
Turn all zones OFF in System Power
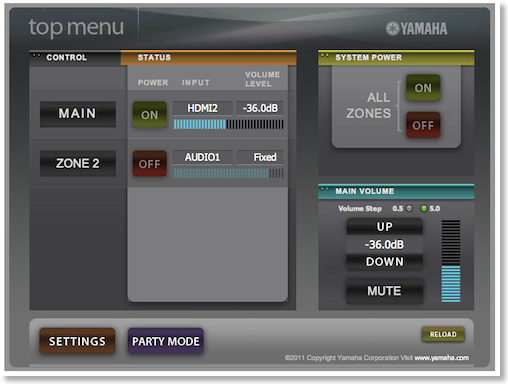pos(423,125)
